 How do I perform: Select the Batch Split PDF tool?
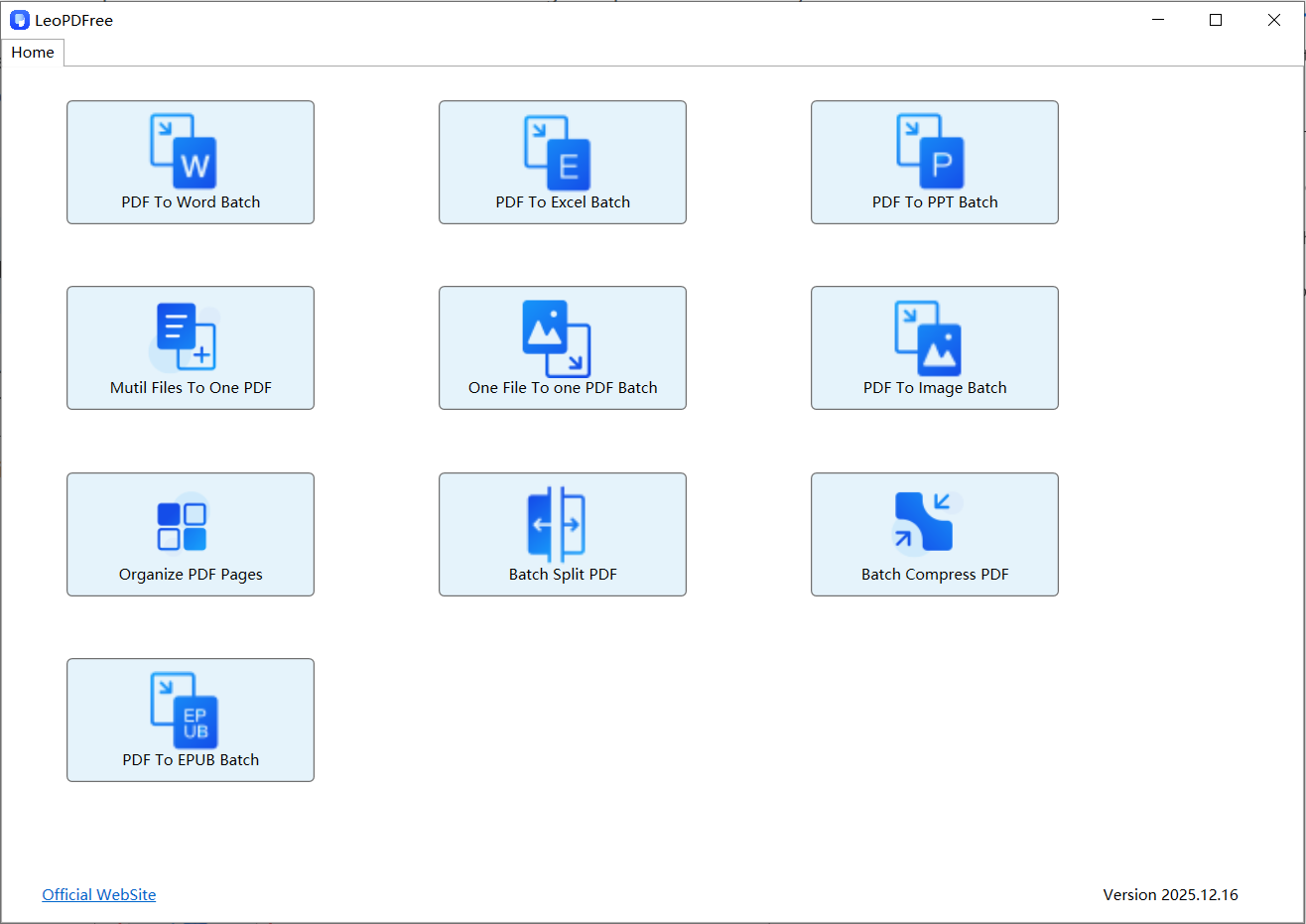click(x=562, y=534)
